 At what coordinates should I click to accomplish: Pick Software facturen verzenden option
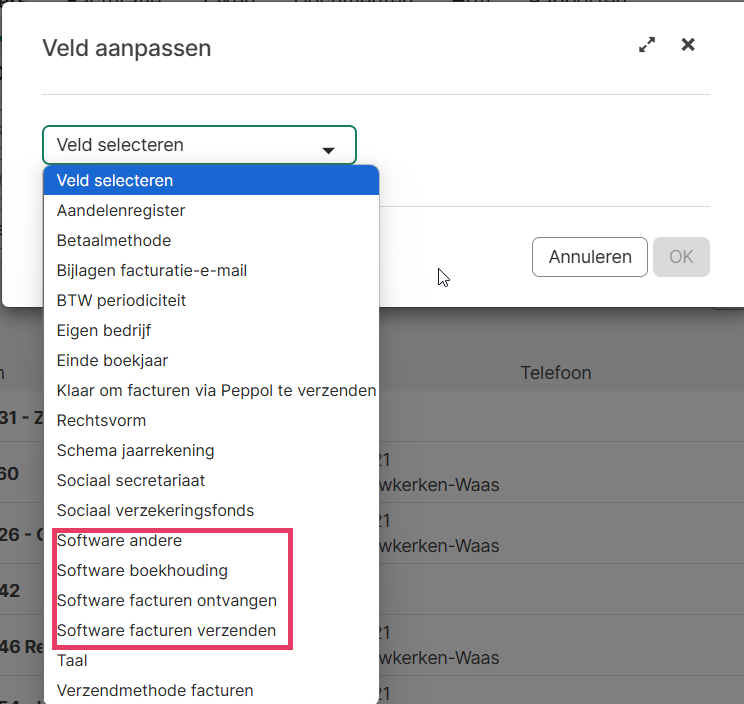pyautogui.click(x=167, y=631)
